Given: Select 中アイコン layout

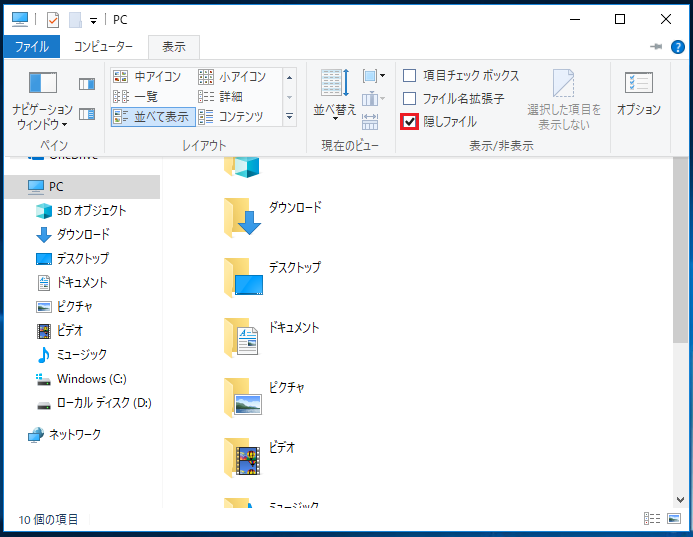Looking at the screenshot, I should click(x=147, y=76).
